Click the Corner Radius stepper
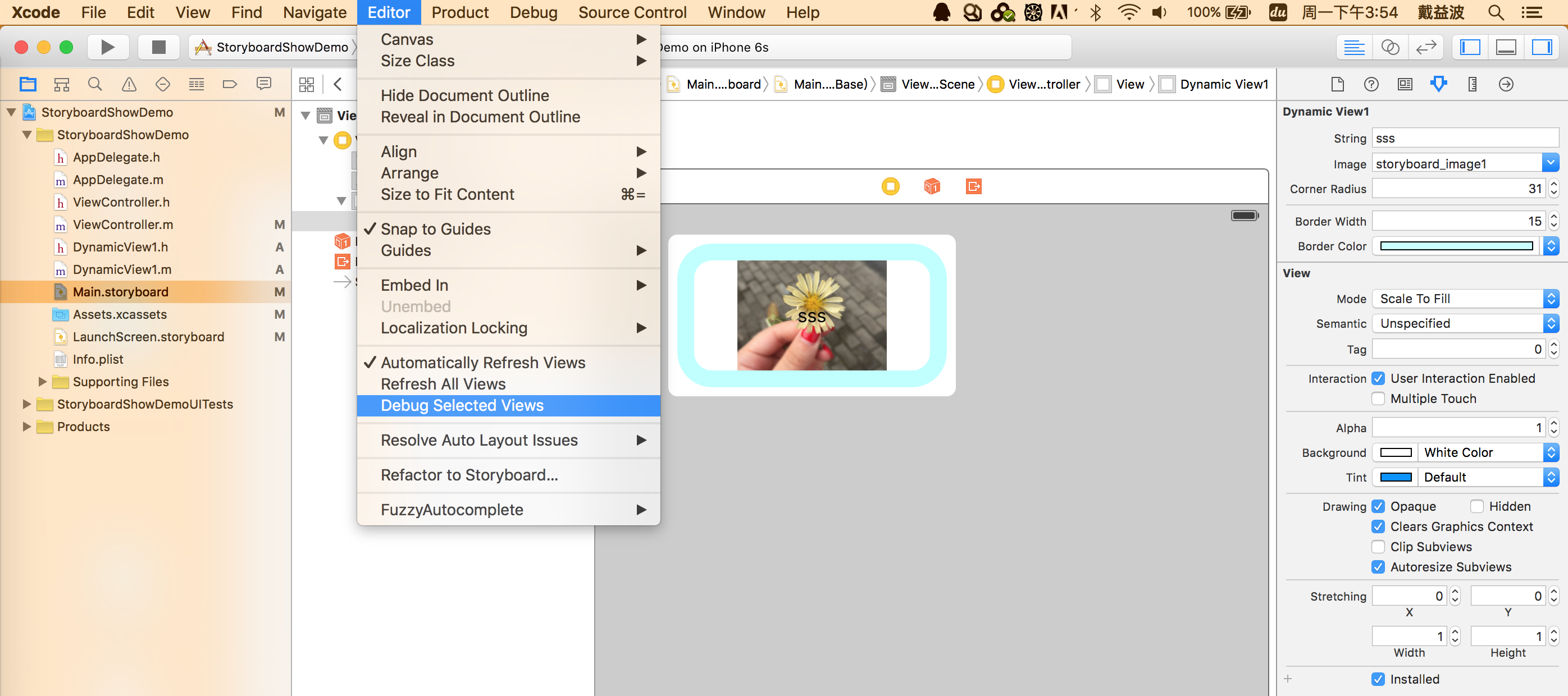This screenshot has width=1568, height=696. pos(1553,189)
